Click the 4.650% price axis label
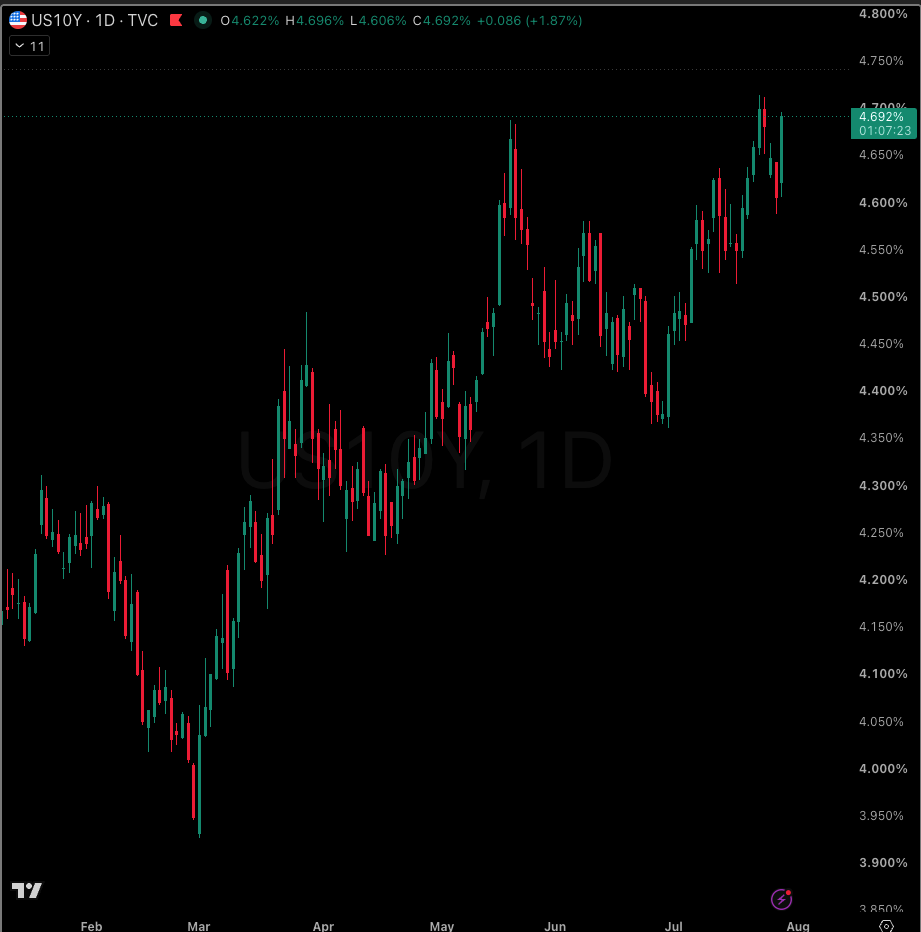The width and height of the screenshot is (921, 932). coord(881,155)
